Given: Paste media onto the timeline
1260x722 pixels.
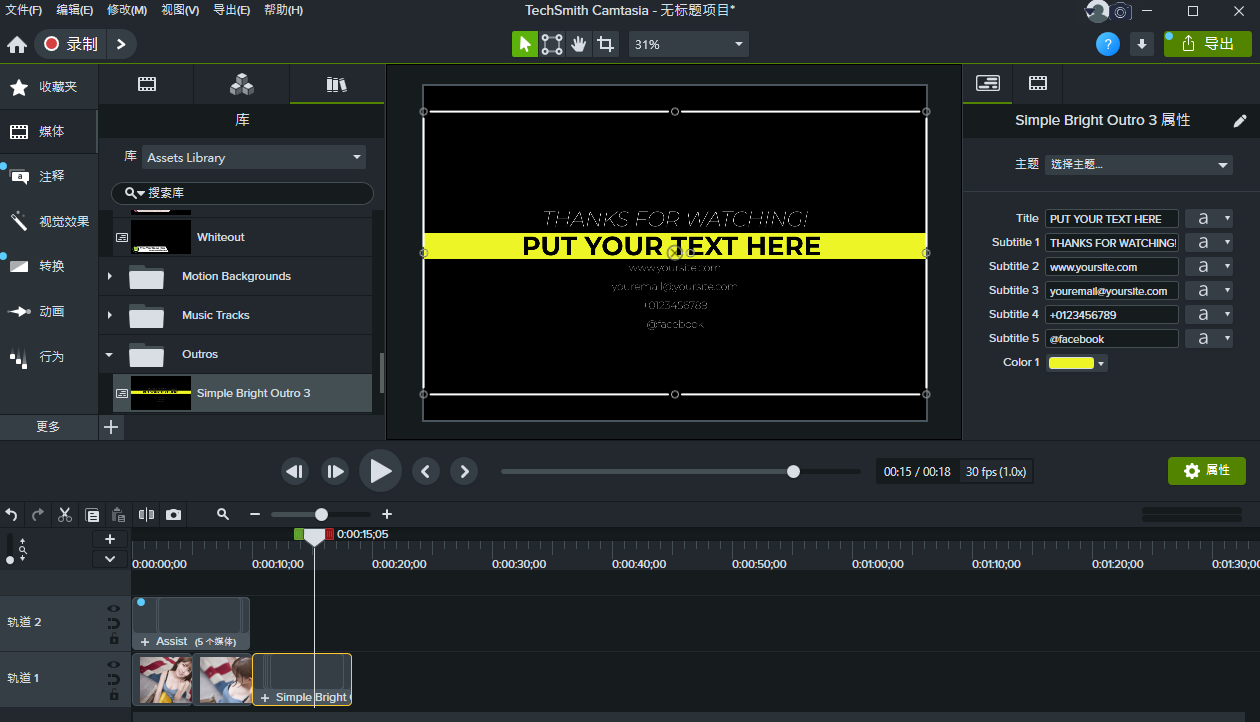Looking at the screenshot, I should (x=119, y=515).
